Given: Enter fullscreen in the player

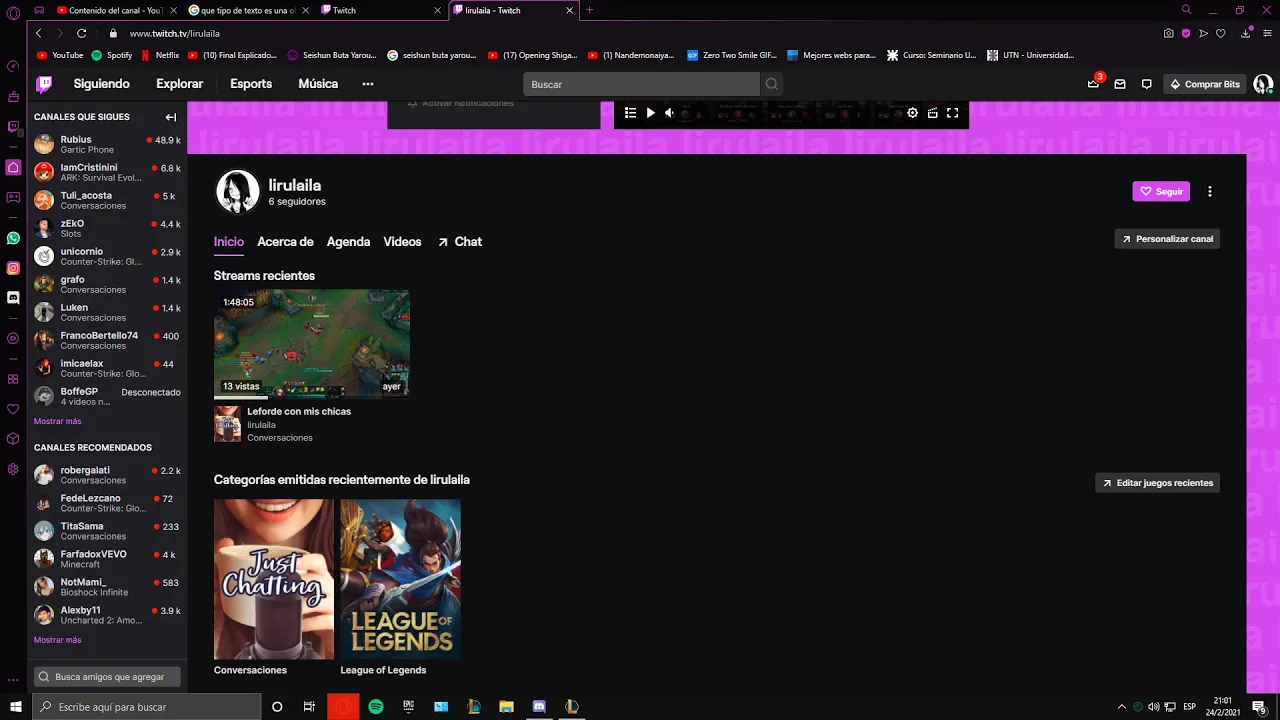Looking at the screenshot, I should (953, 113).
